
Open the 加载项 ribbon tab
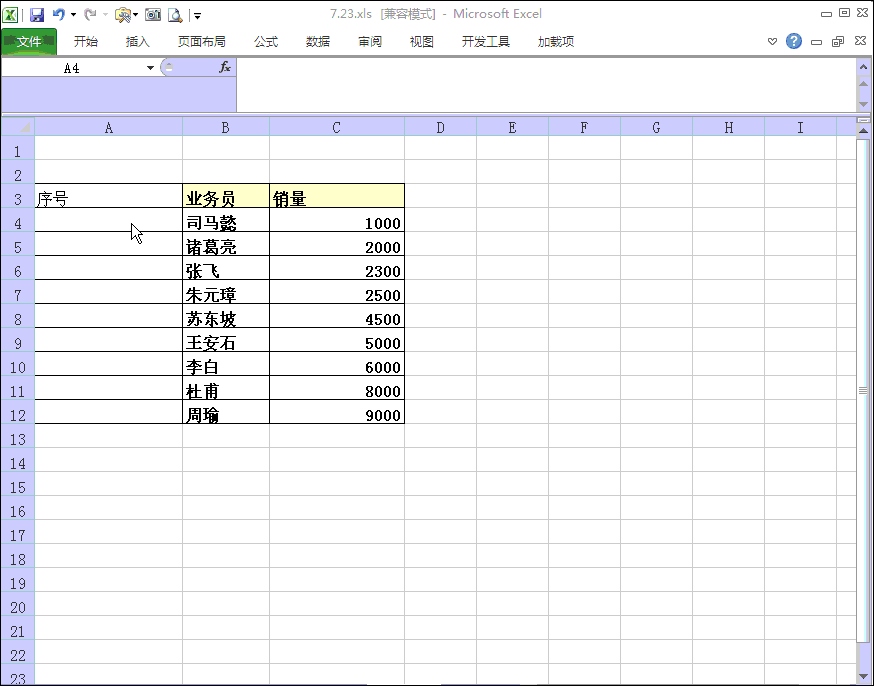[556, 42]
